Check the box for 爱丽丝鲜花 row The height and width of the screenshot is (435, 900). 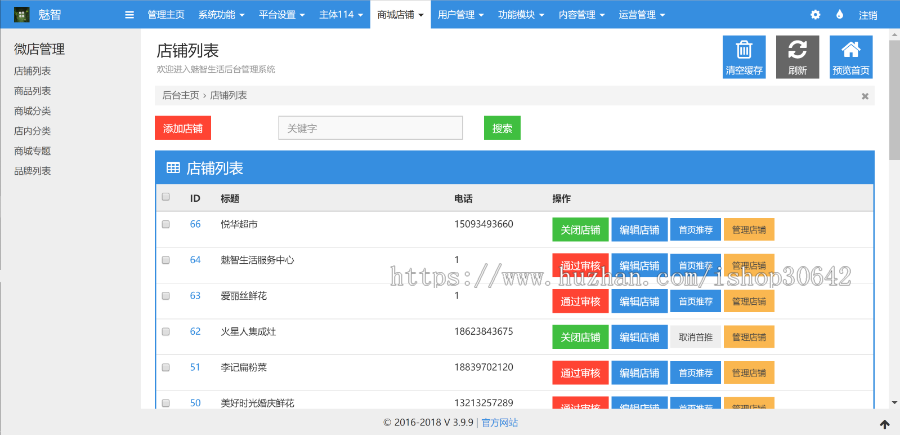[x=166, y=296]
